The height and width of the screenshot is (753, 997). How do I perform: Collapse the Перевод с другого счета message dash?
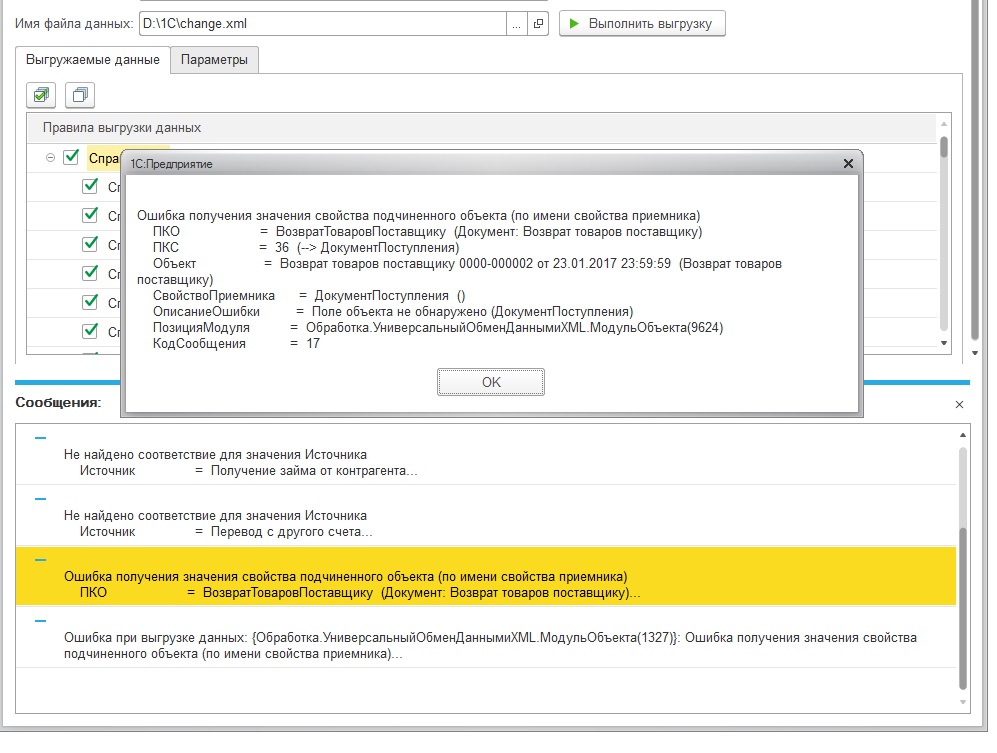pyautogui.click(x=41, y=499)
